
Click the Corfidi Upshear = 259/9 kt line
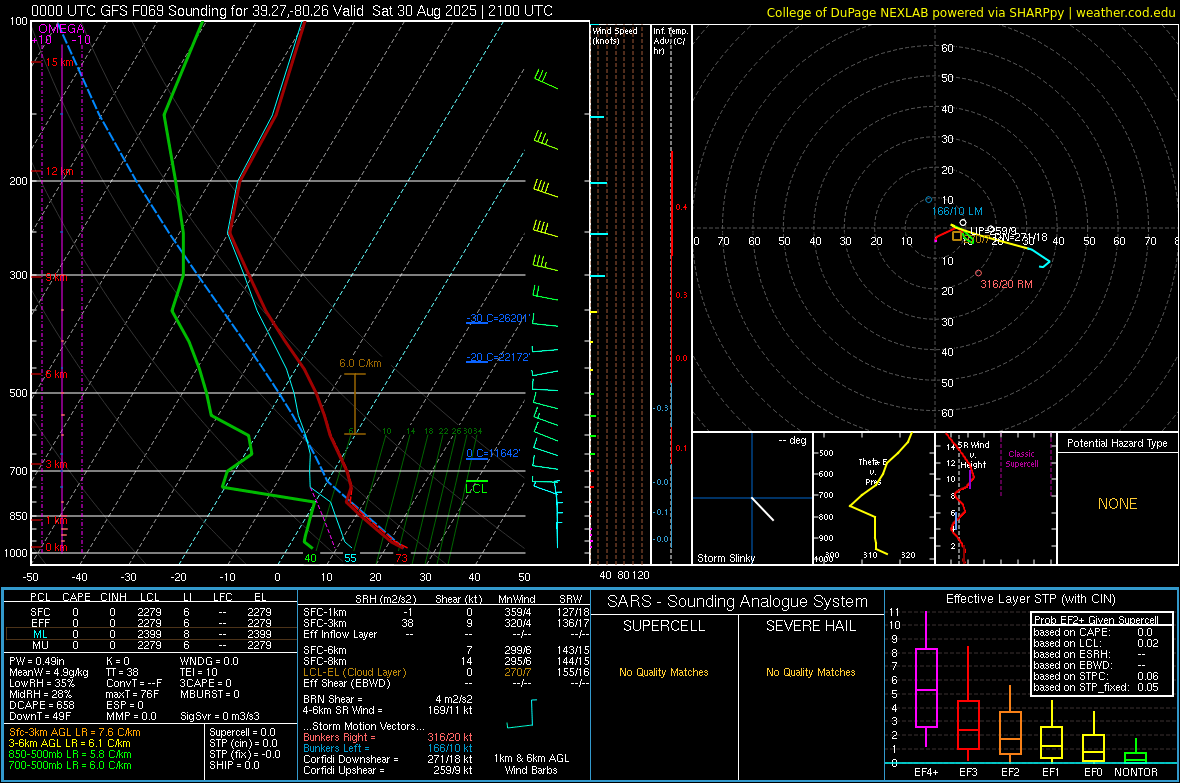388,770
